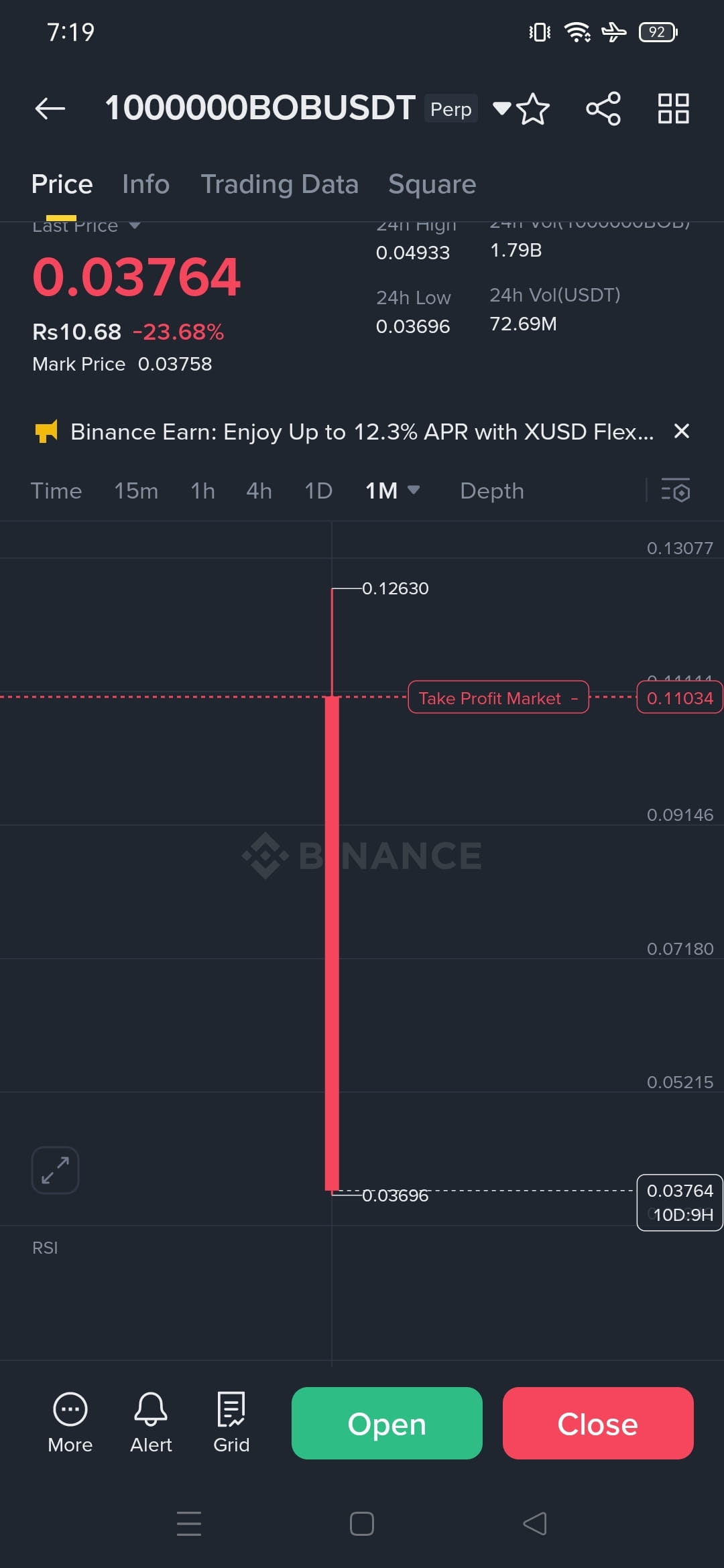Open the Binance Earn announcement text
Screen dimensions: 724x1568
coord(362,432)
